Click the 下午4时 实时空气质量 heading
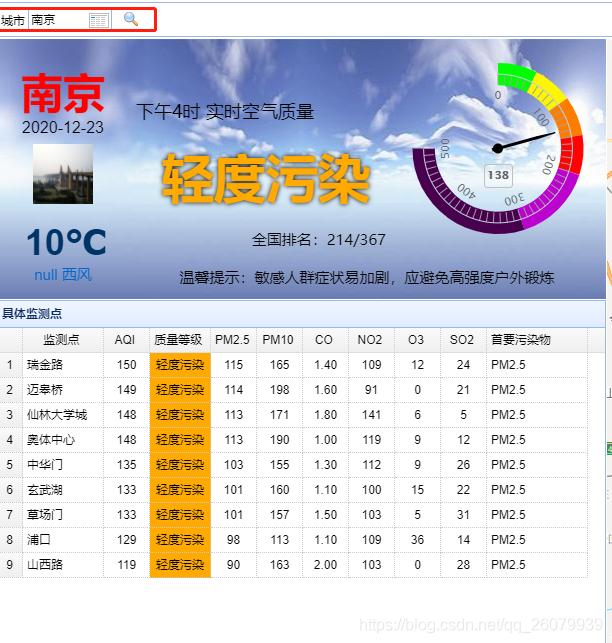The height and width of the screenshot is (643, 612). coord(225,112)
